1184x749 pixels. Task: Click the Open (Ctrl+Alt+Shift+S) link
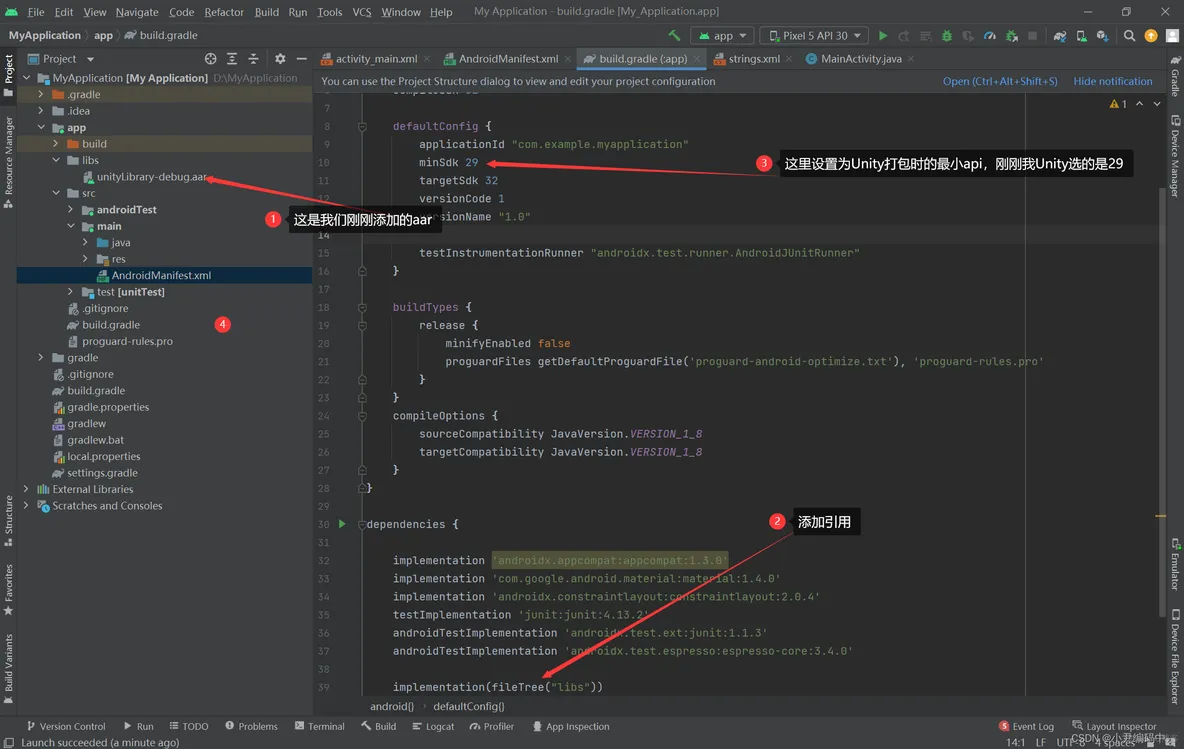(x=1000, y=81)
